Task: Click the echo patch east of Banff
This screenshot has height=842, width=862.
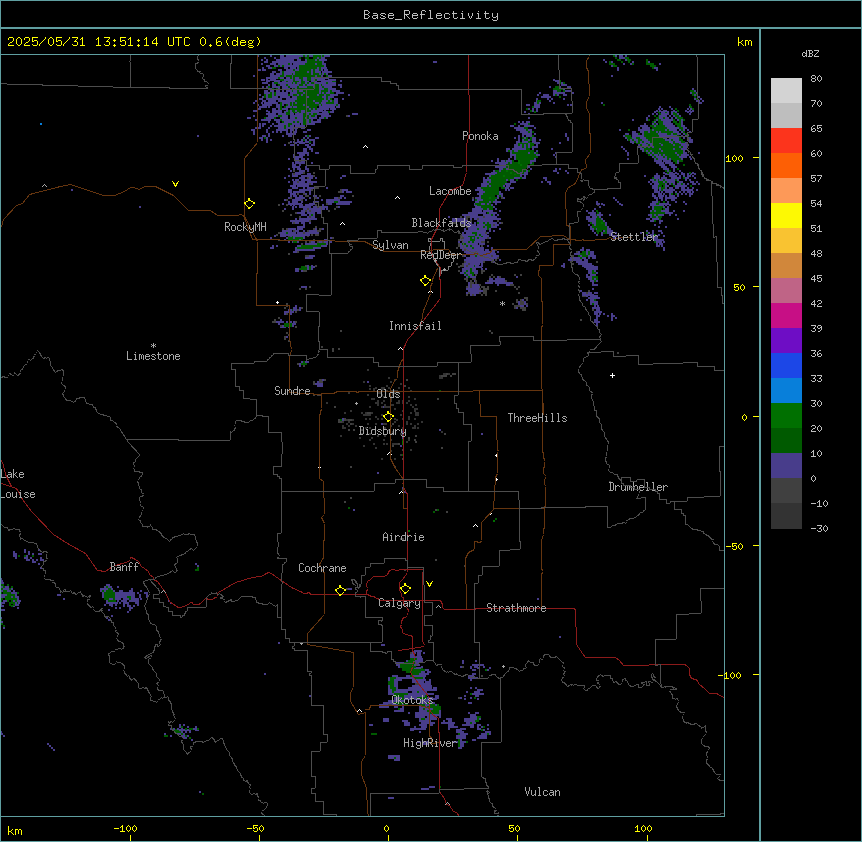Action: (122, 596)
